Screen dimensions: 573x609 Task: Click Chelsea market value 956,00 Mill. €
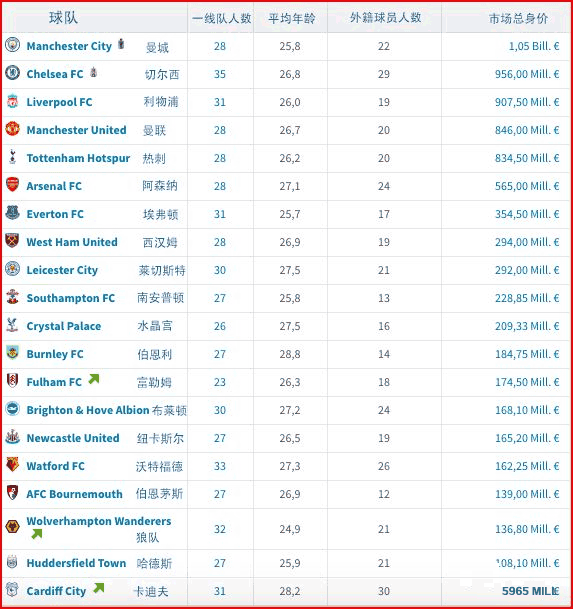coord(527,74)
